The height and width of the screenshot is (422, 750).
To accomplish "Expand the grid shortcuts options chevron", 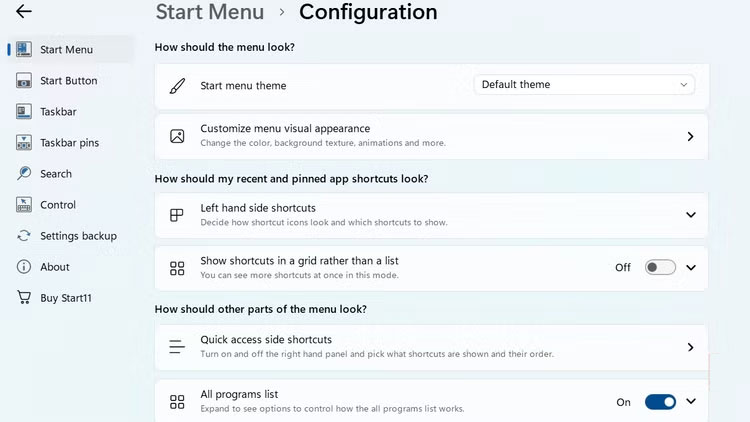I will (x=690, y=267).
